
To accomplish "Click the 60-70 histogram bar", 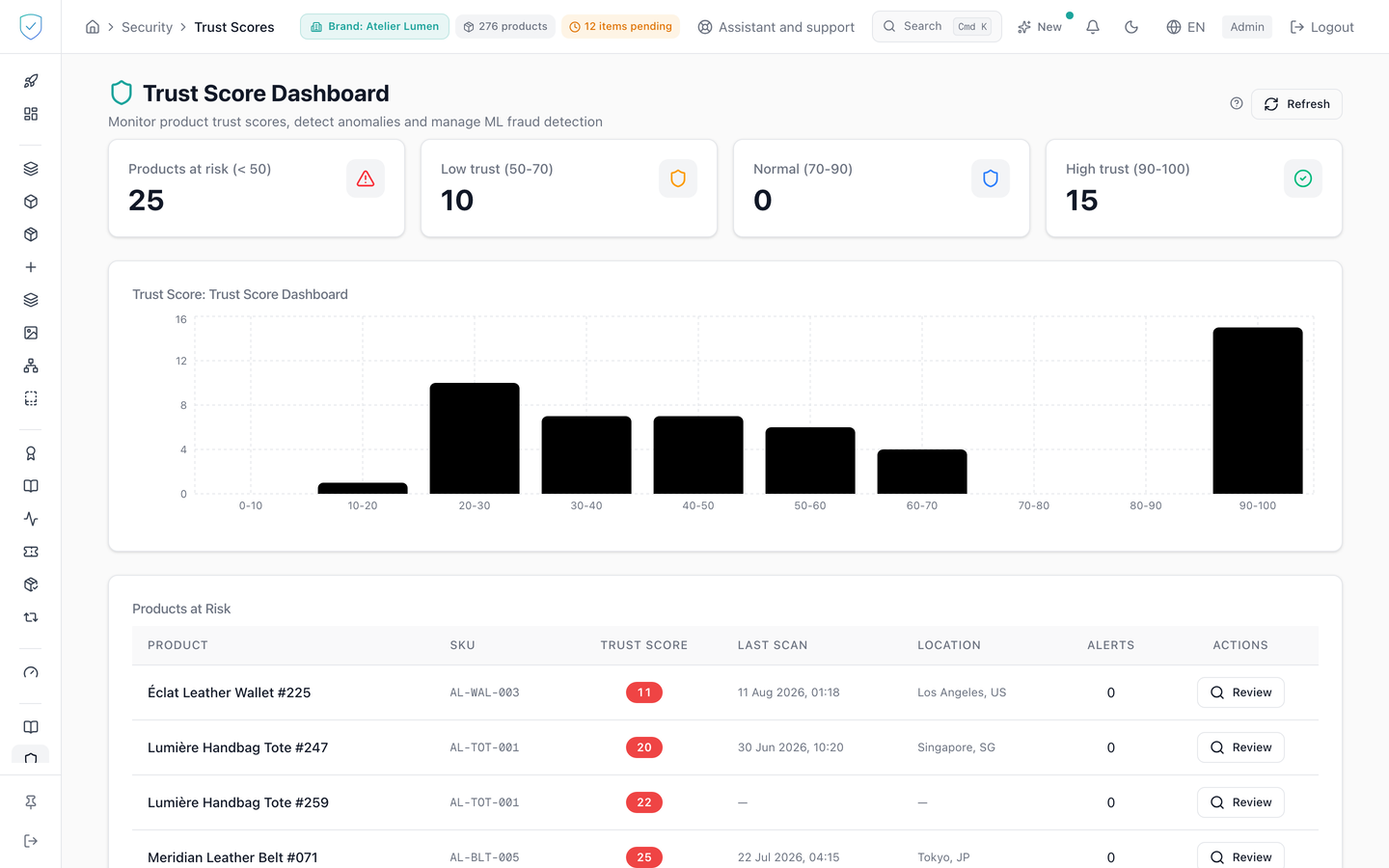I will [922, 472].
